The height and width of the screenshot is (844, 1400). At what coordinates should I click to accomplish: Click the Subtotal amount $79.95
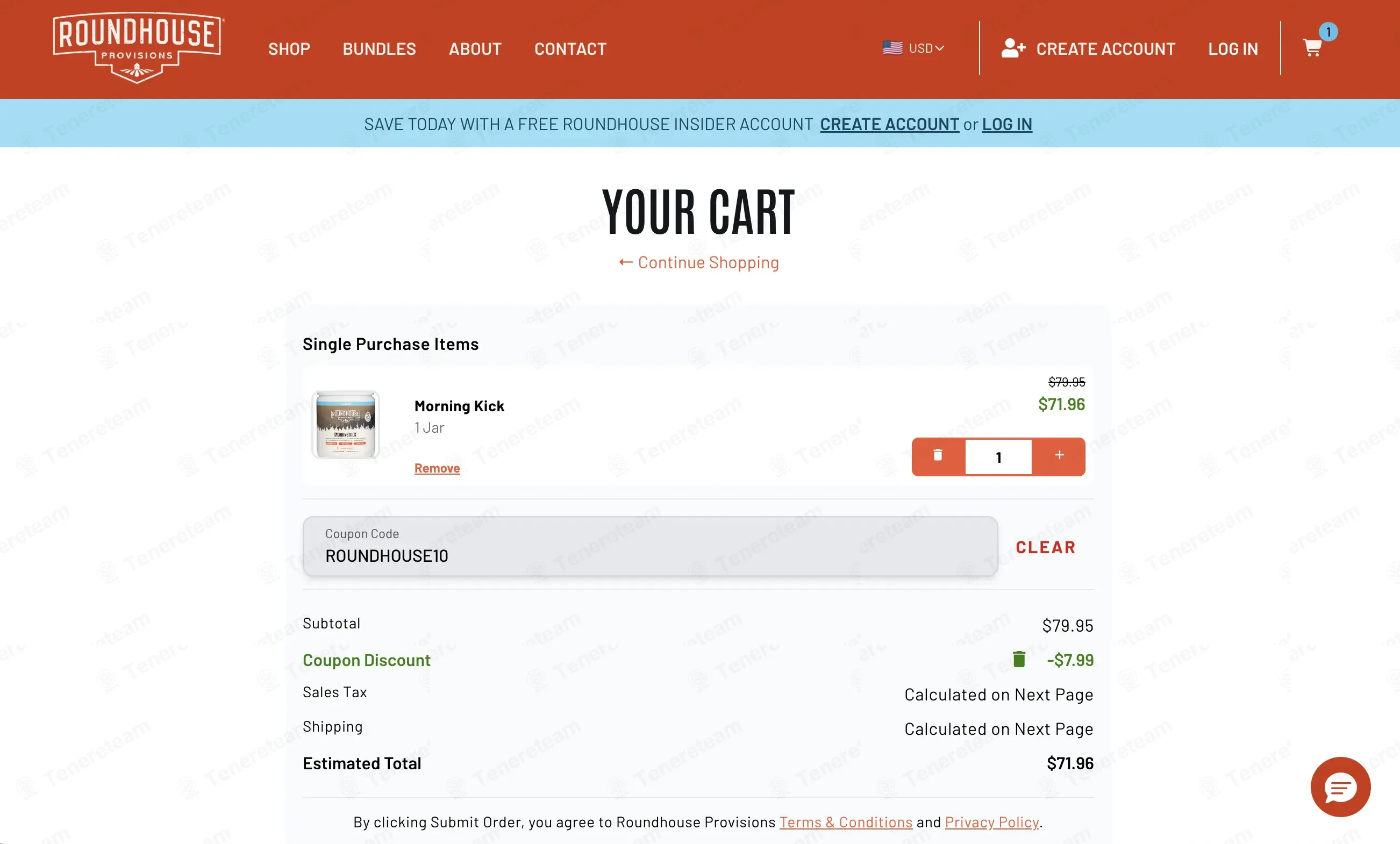pos(1068,625)
